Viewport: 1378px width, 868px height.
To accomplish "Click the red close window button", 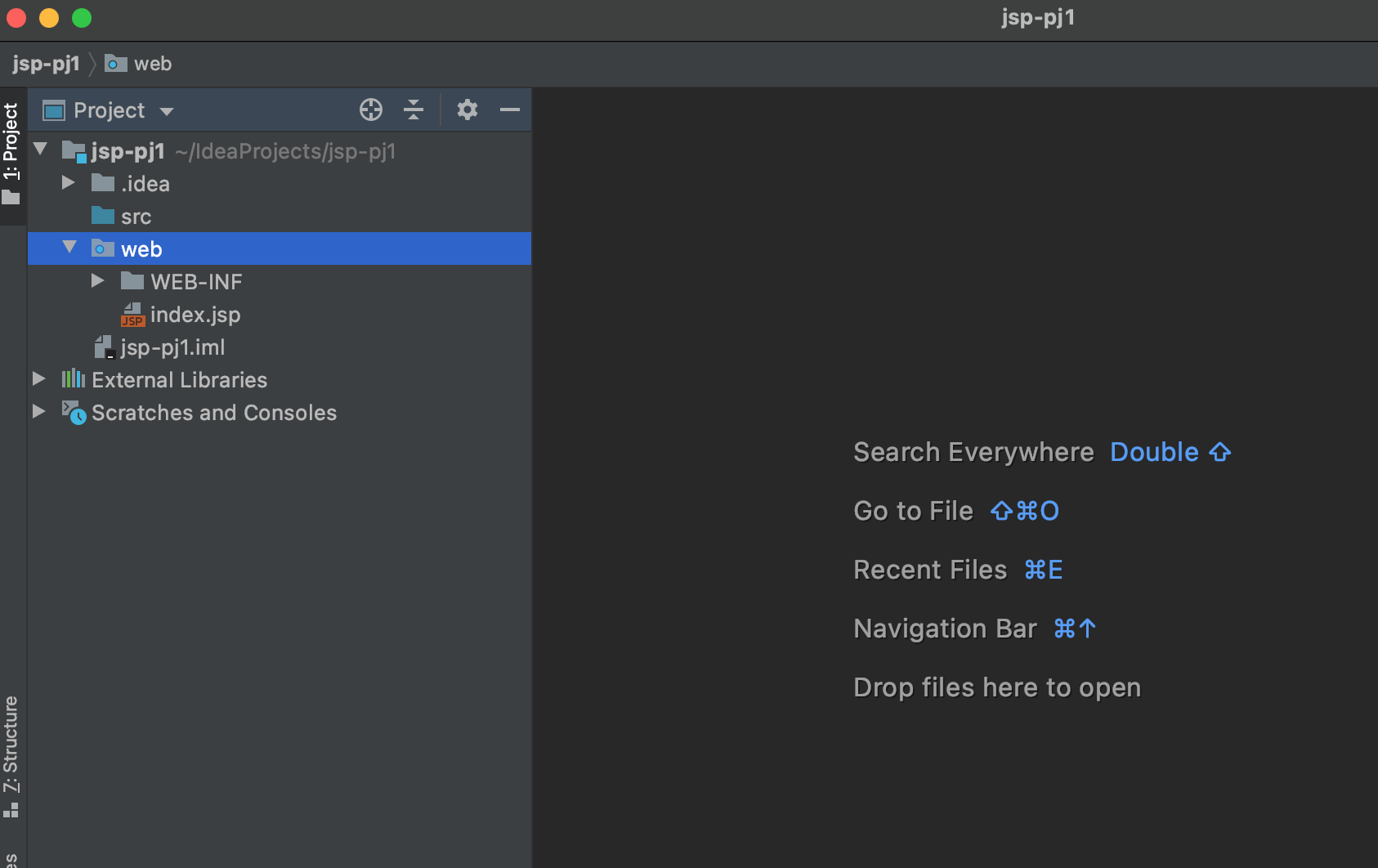I will tap(16, 18).
